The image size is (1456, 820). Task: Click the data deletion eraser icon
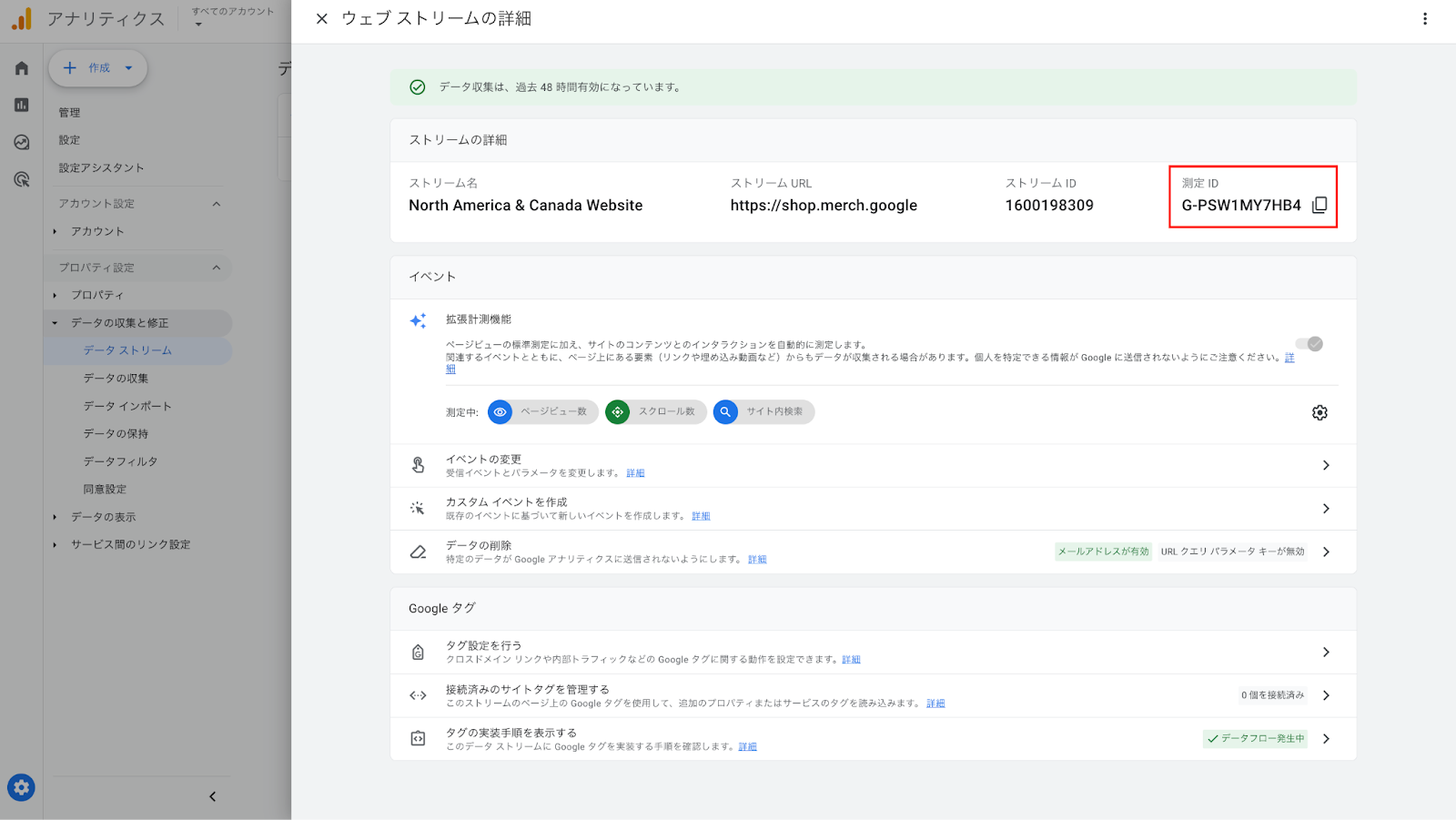point(418,552)
